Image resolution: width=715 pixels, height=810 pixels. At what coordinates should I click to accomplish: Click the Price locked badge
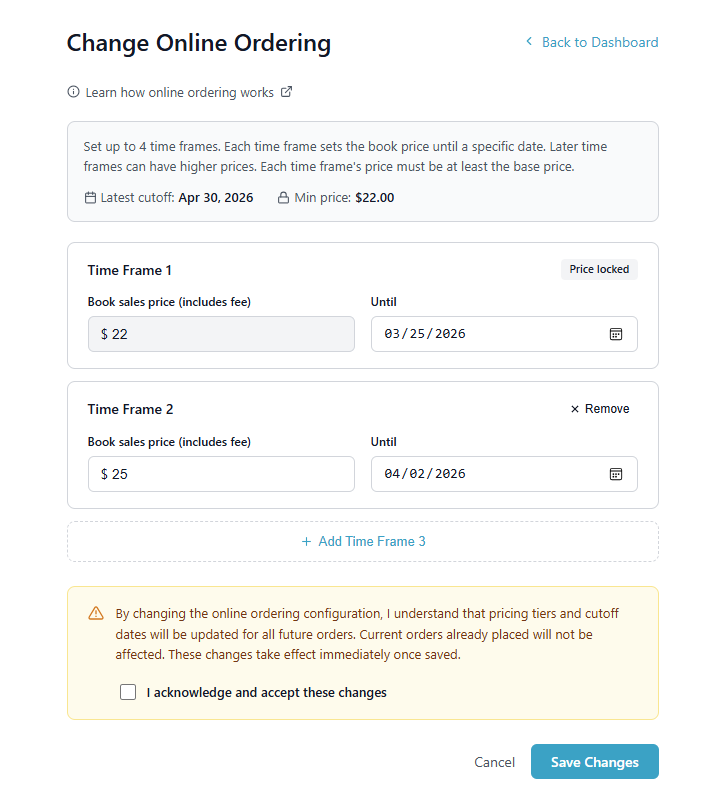point(599,269)
